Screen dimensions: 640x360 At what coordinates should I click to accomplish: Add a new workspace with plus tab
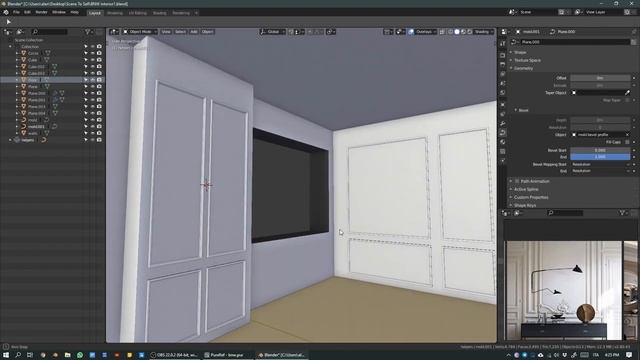(x=196, y=13)
